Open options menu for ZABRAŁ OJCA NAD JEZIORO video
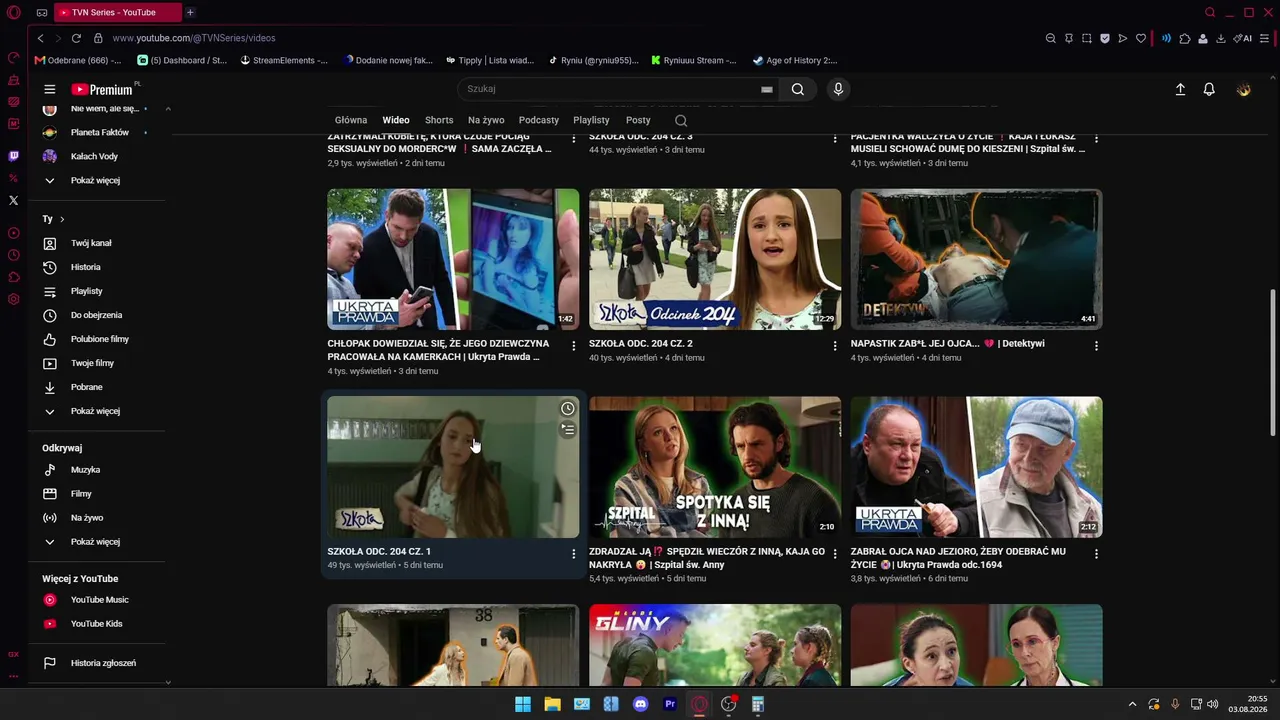 (x=1096, y=554)
